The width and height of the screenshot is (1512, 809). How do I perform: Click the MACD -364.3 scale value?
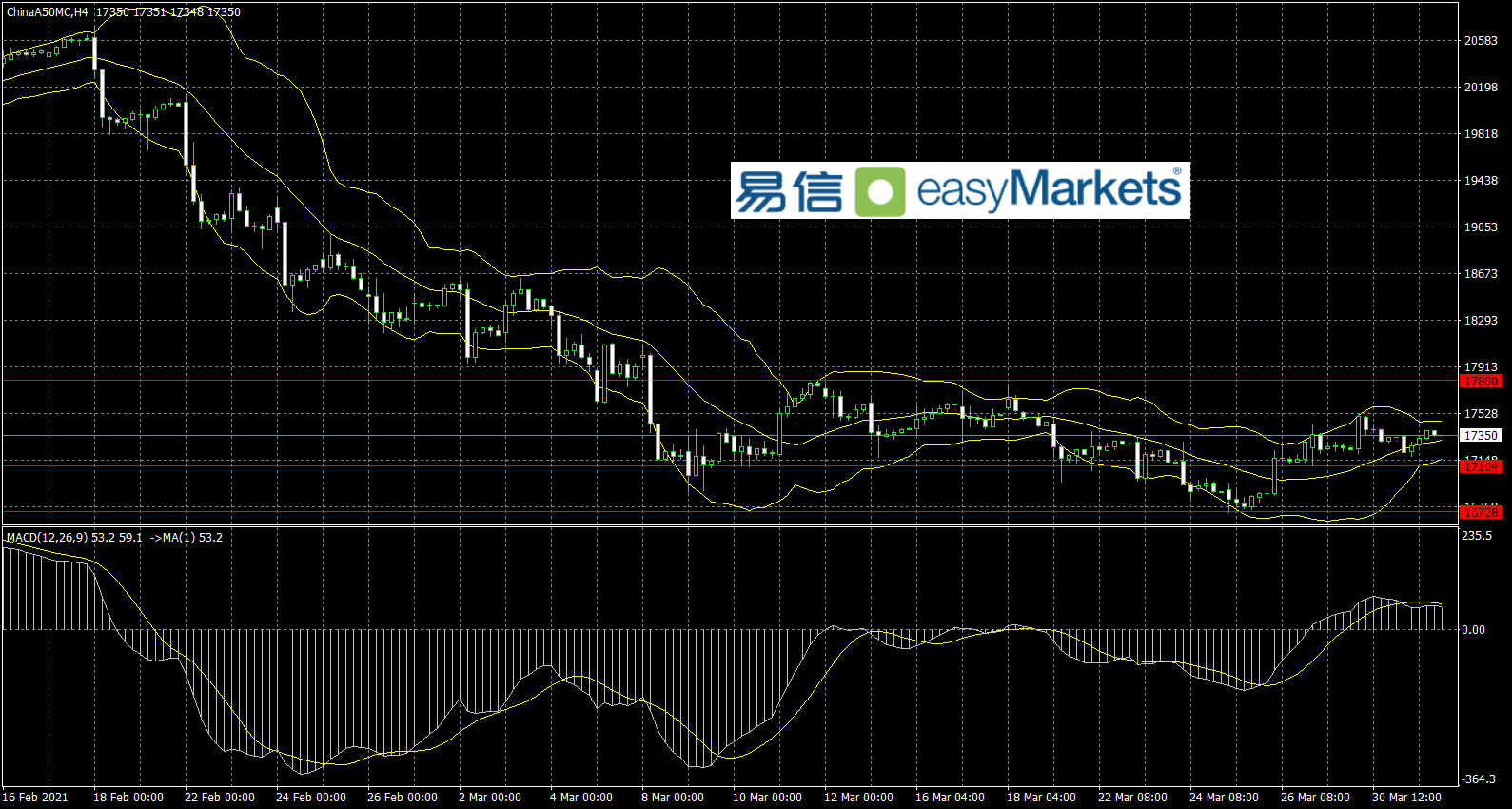tap(1479, 779)
